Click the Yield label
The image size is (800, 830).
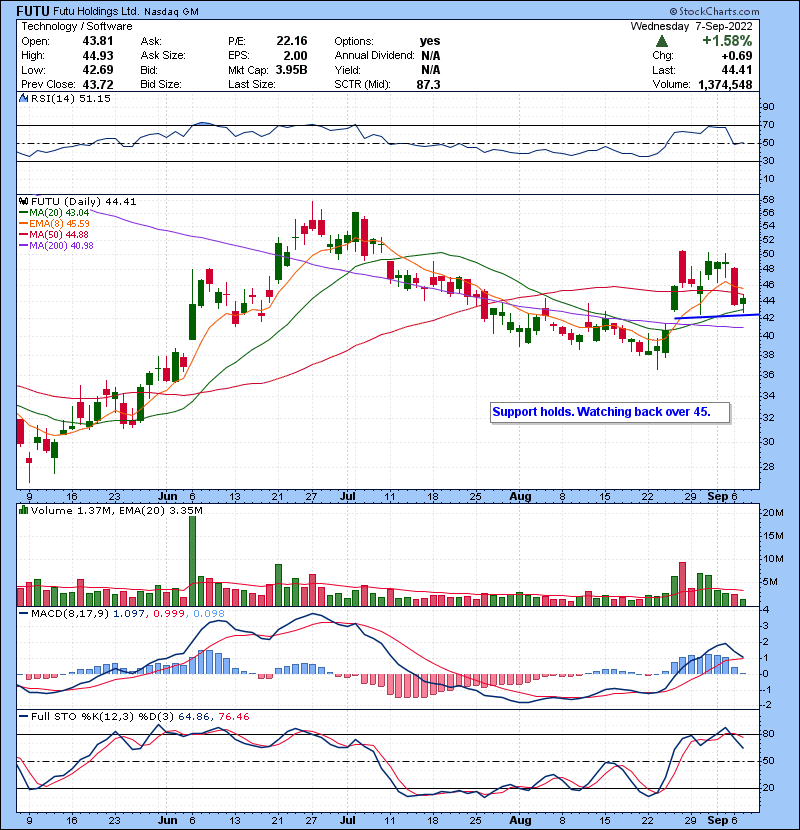click(x=347, y=70)
